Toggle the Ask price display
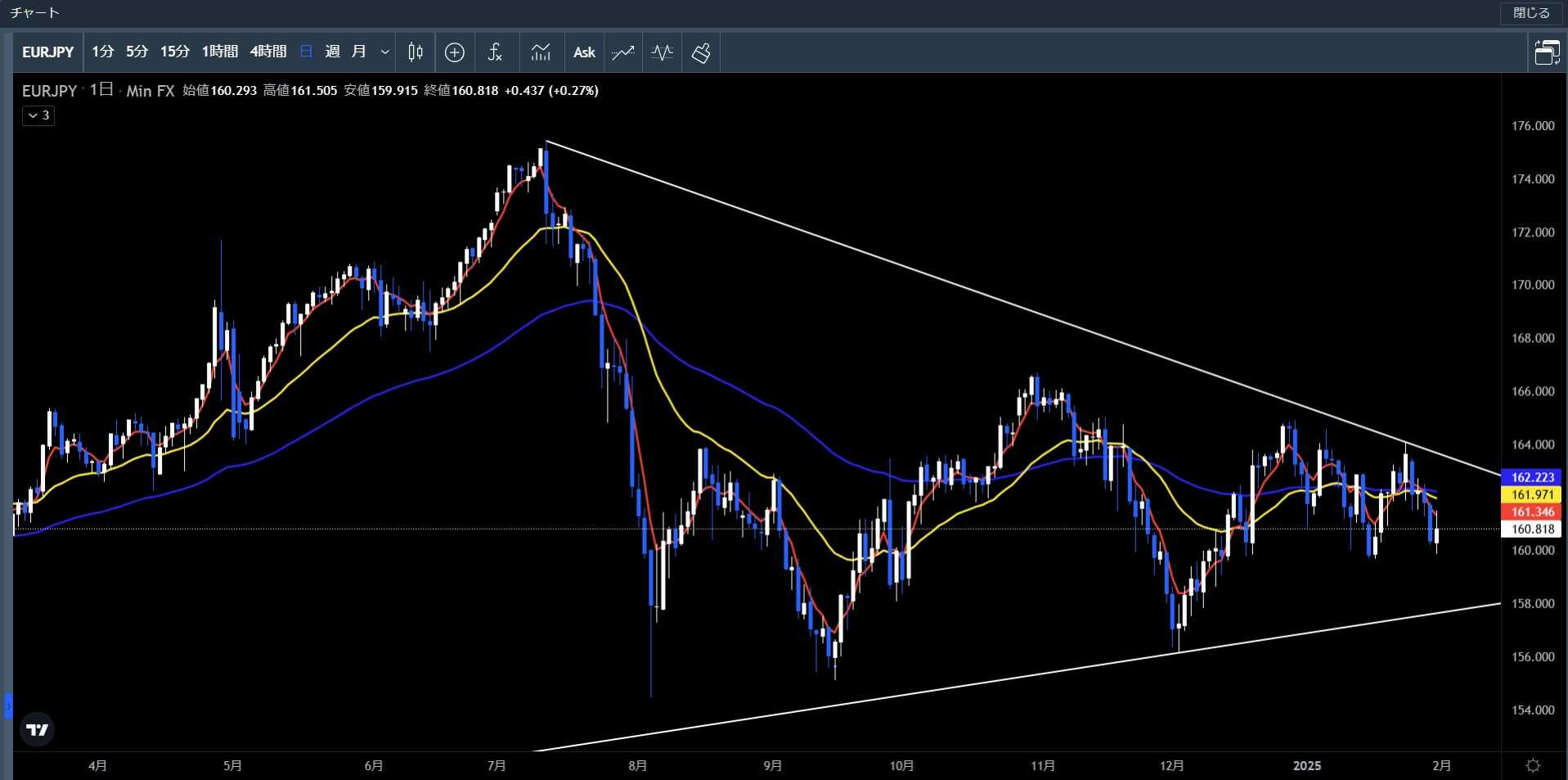Image resolution: width=1568 pixels, height=780 pixels. 584,52
